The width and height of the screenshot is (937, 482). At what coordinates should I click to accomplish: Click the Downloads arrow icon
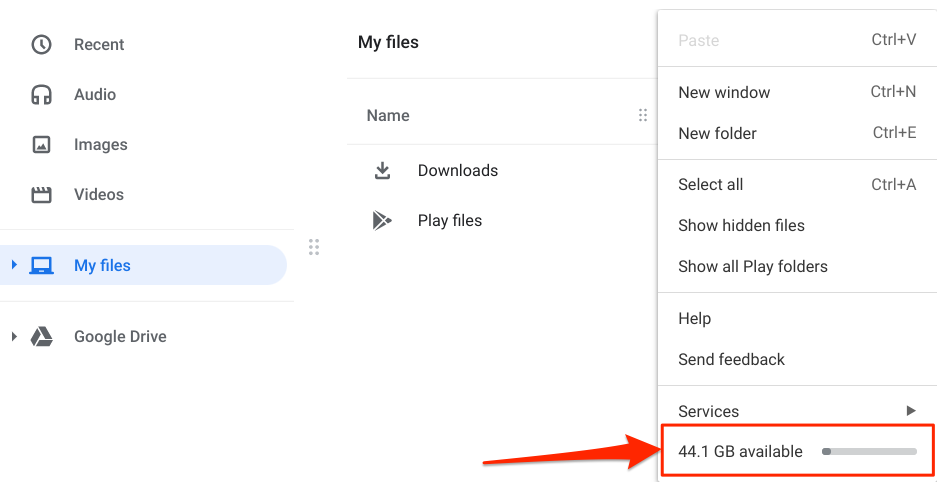(x=382, y=171)
